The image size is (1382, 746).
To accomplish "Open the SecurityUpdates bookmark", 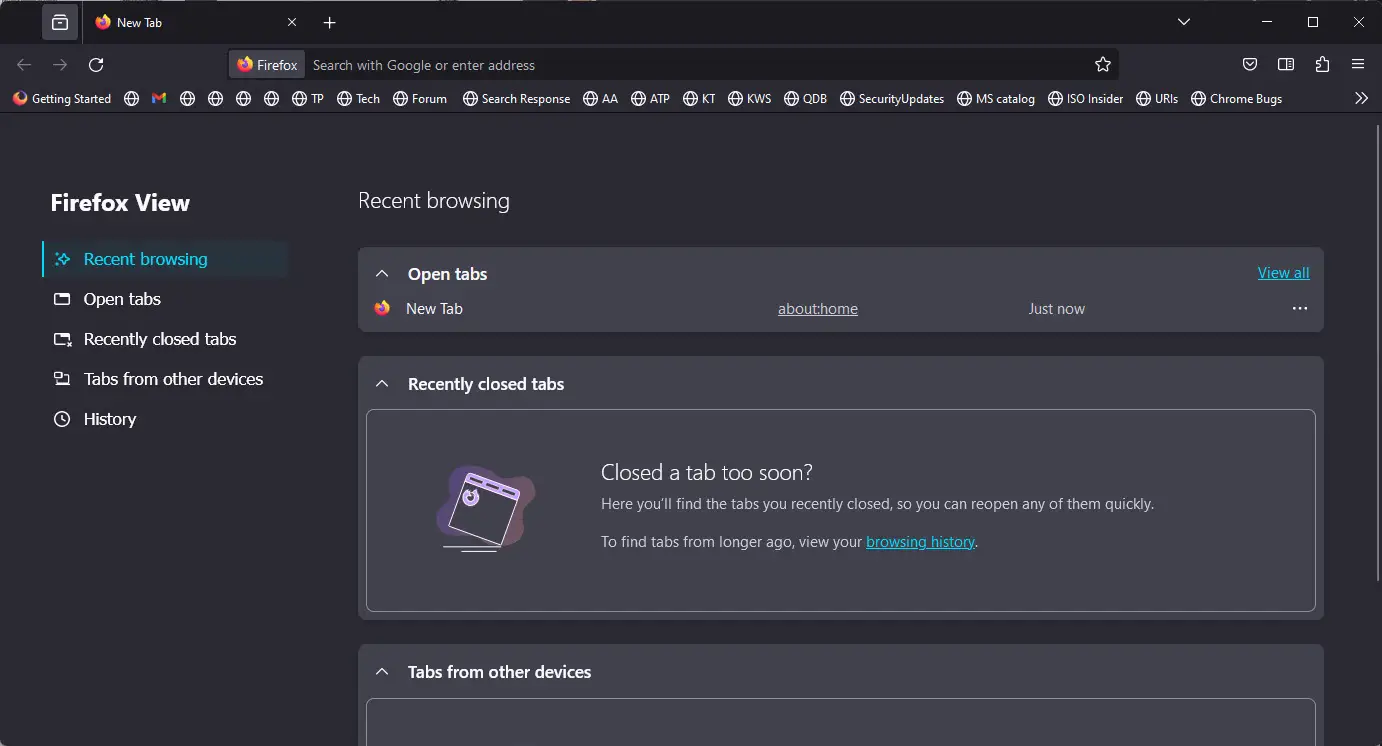I will pyautogui.click(x=892, y=99).
